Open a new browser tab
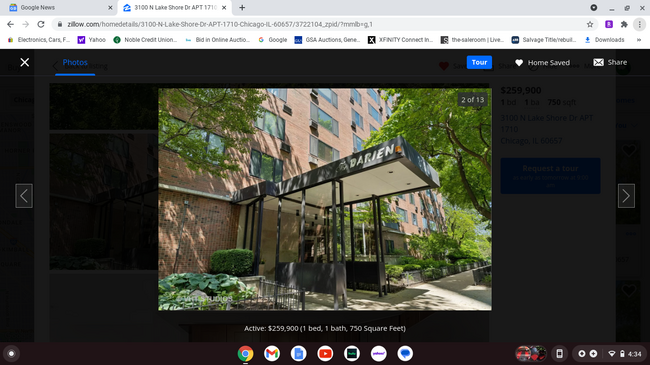Viewport: 650px width, 365px height. (x=242, y=7)
